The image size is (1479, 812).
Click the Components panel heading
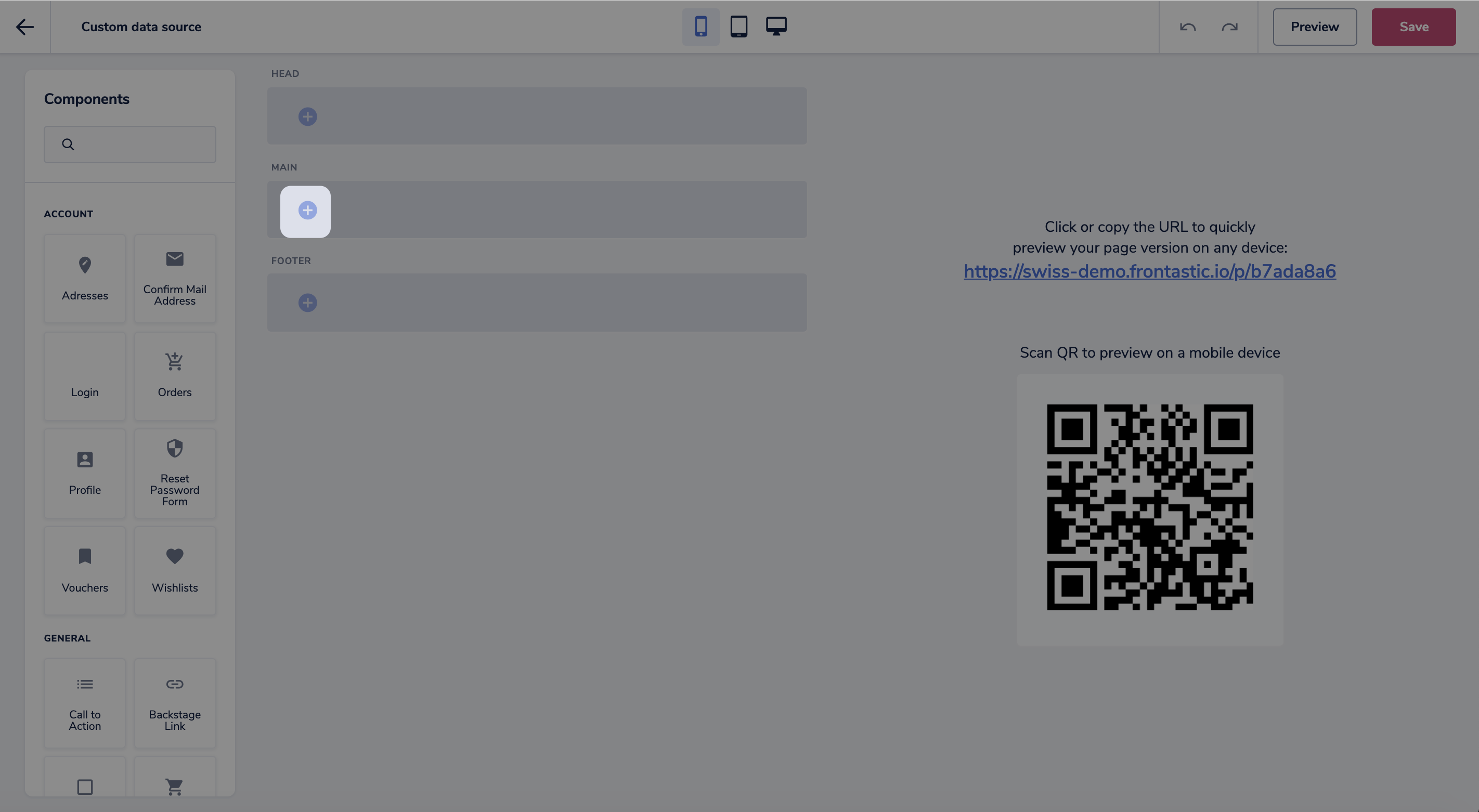[87, 99]
